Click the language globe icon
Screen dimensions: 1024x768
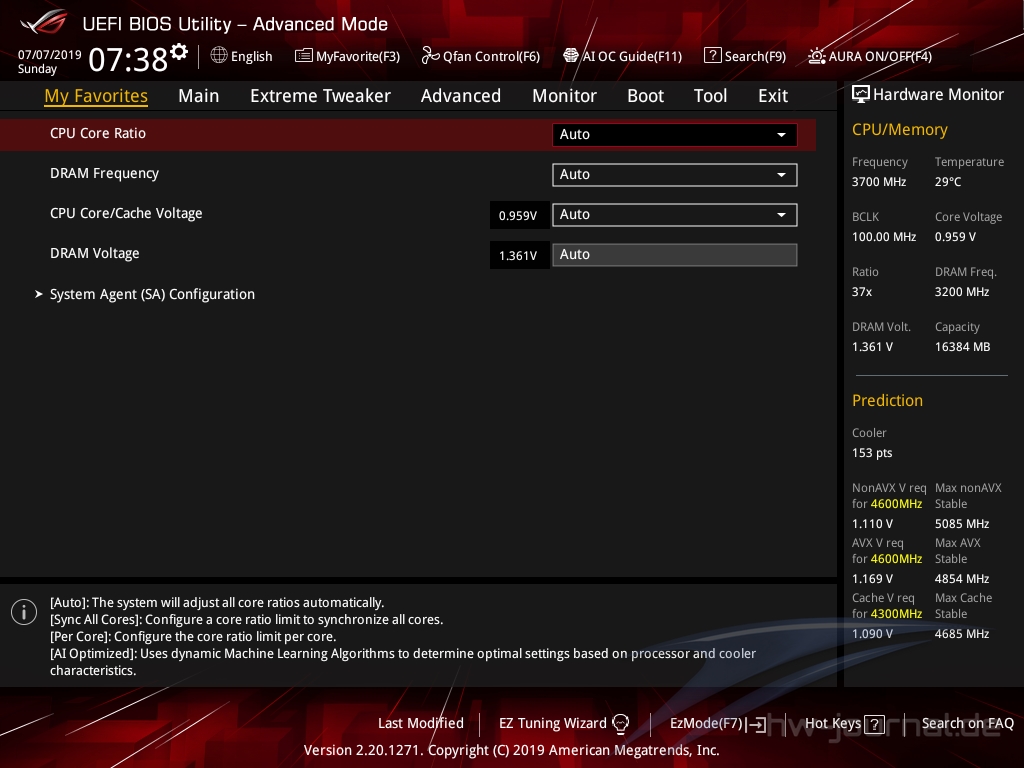coord(219,56)
